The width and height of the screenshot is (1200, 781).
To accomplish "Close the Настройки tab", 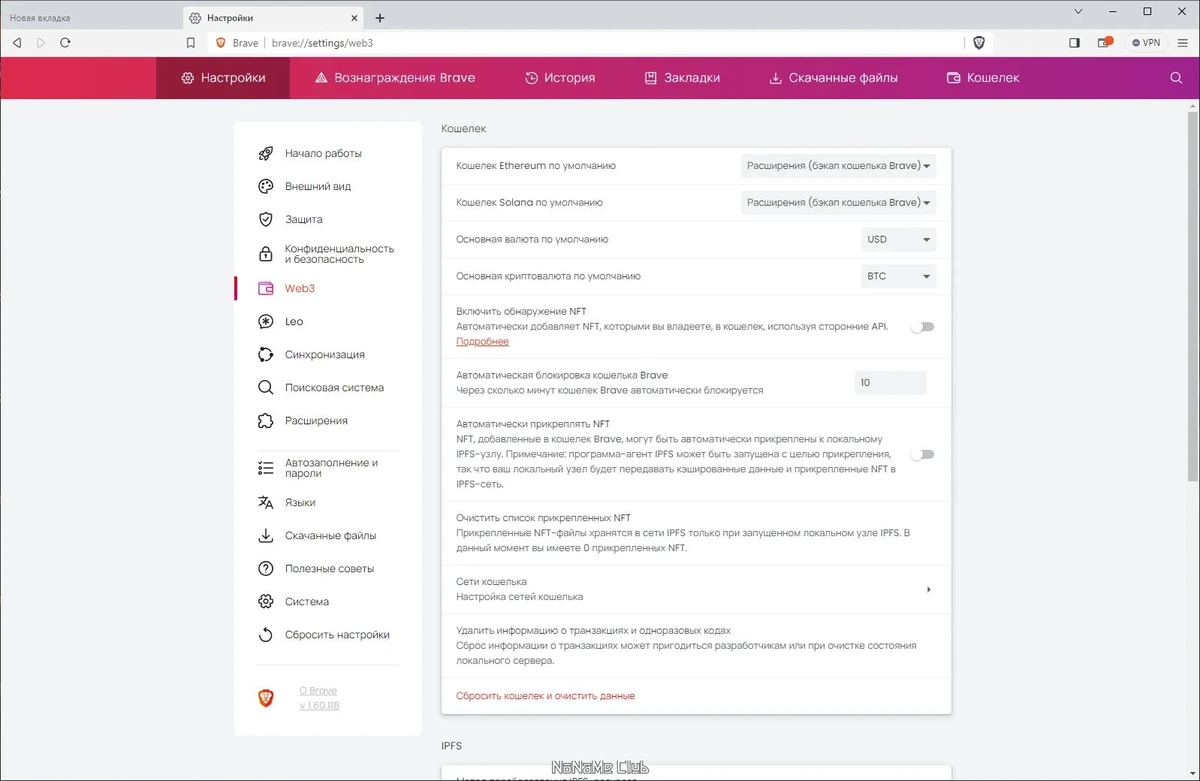I will pos(354,18).
